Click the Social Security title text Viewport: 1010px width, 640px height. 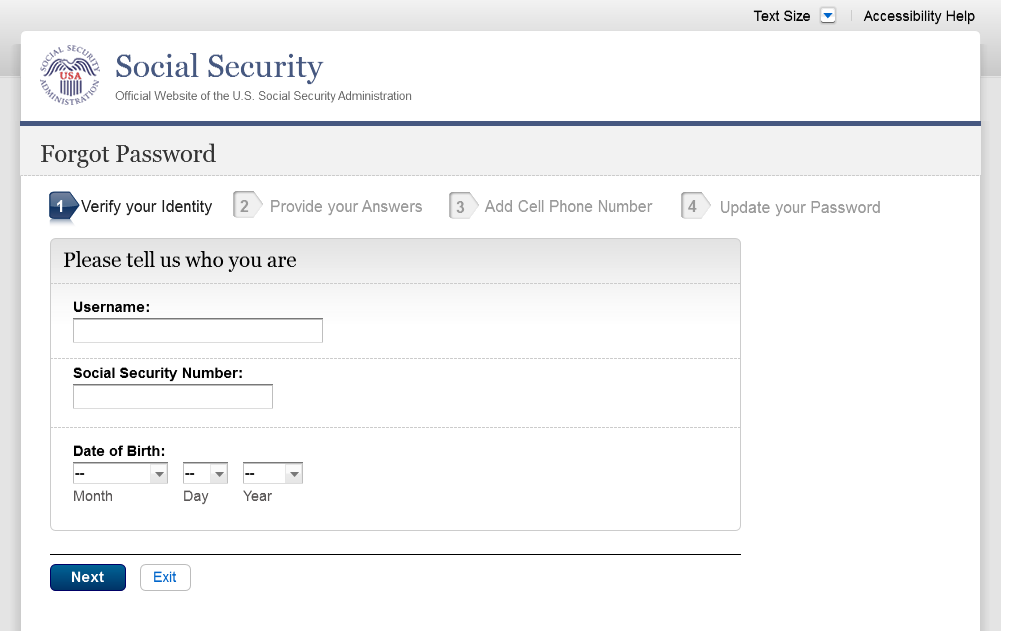219,67
